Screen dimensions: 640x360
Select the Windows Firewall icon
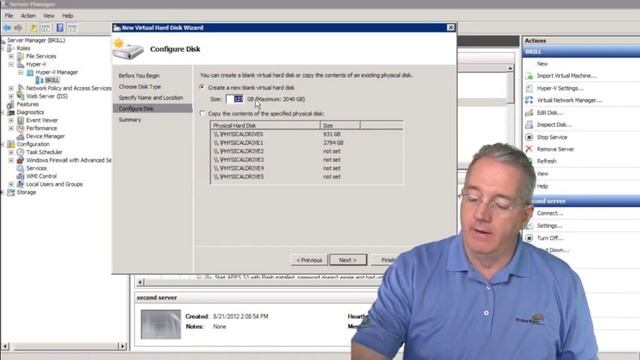click(20, 160)
